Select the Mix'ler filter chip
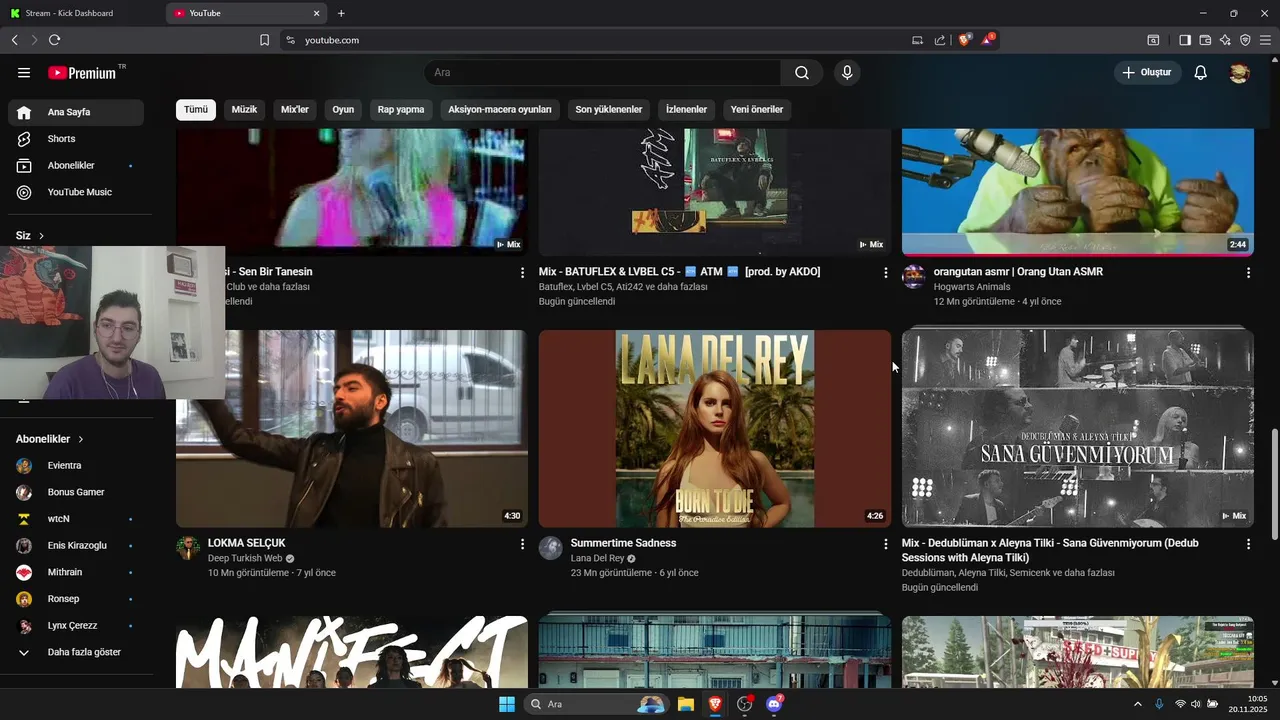The width and height of the screenshot is (1280, 720). click(295, 109)
